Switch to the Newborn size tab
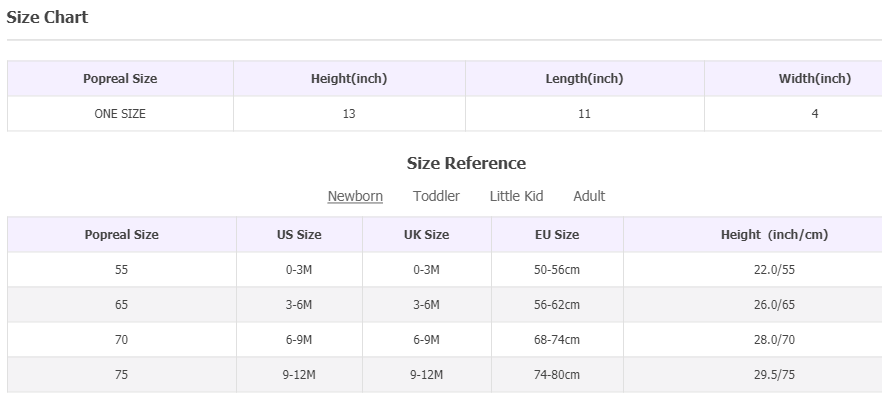The image size is (882, 412). [355, 196]
